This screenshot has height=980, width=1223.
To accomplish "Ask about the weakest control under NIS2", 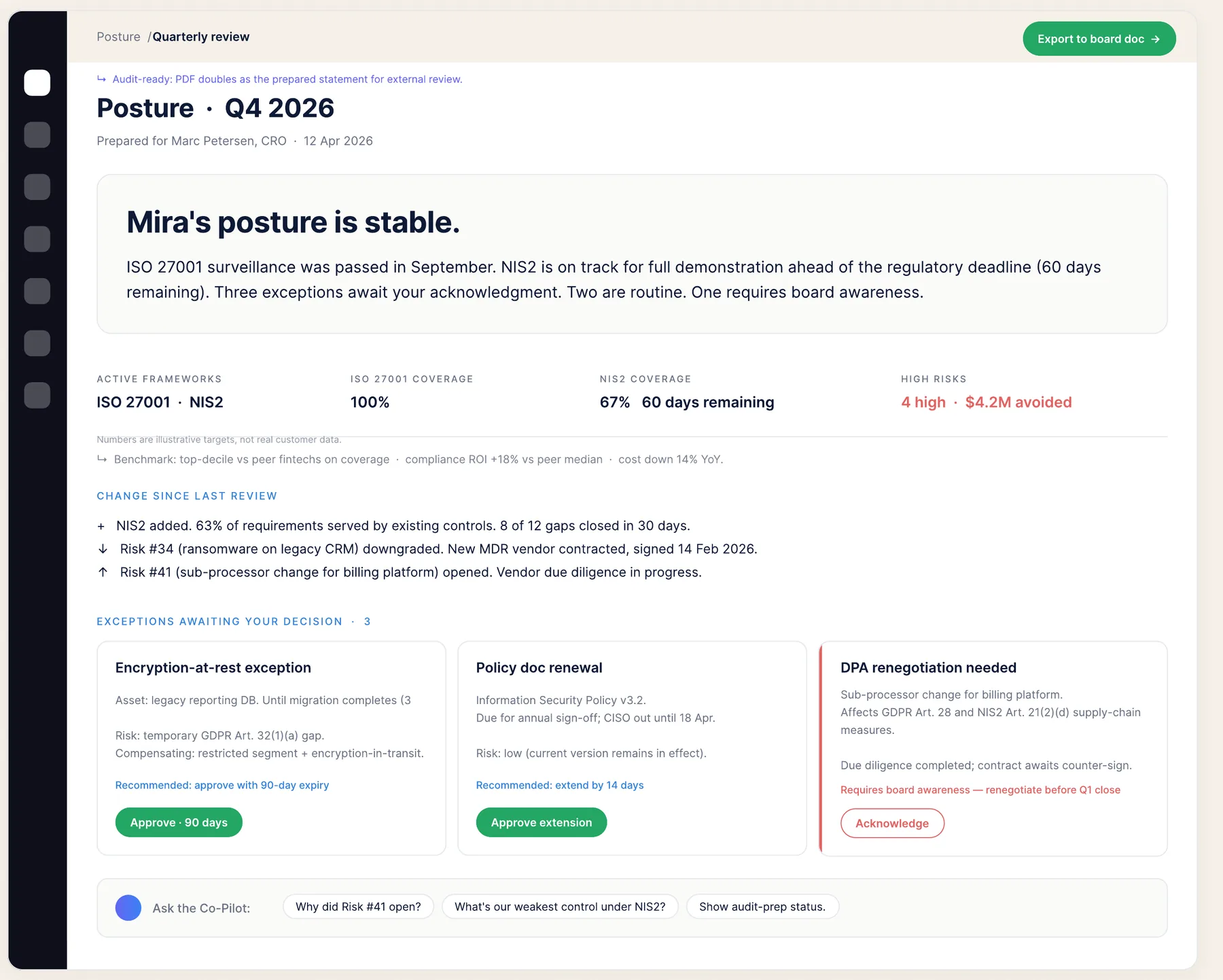I will click(560, 907).
